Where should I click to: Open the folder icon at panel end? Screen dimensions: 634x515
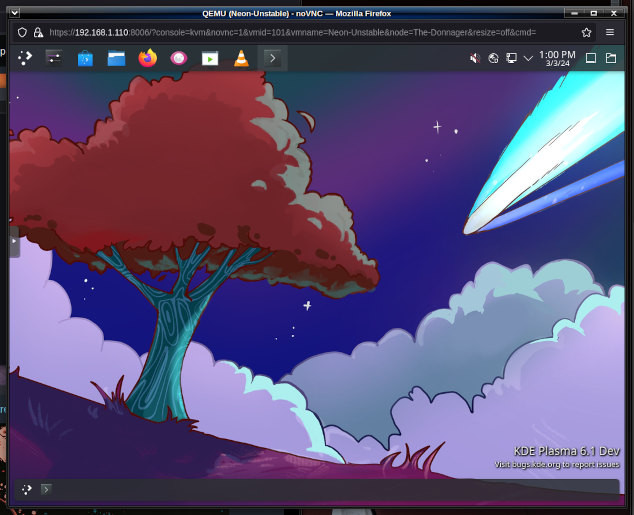point(611,58)
